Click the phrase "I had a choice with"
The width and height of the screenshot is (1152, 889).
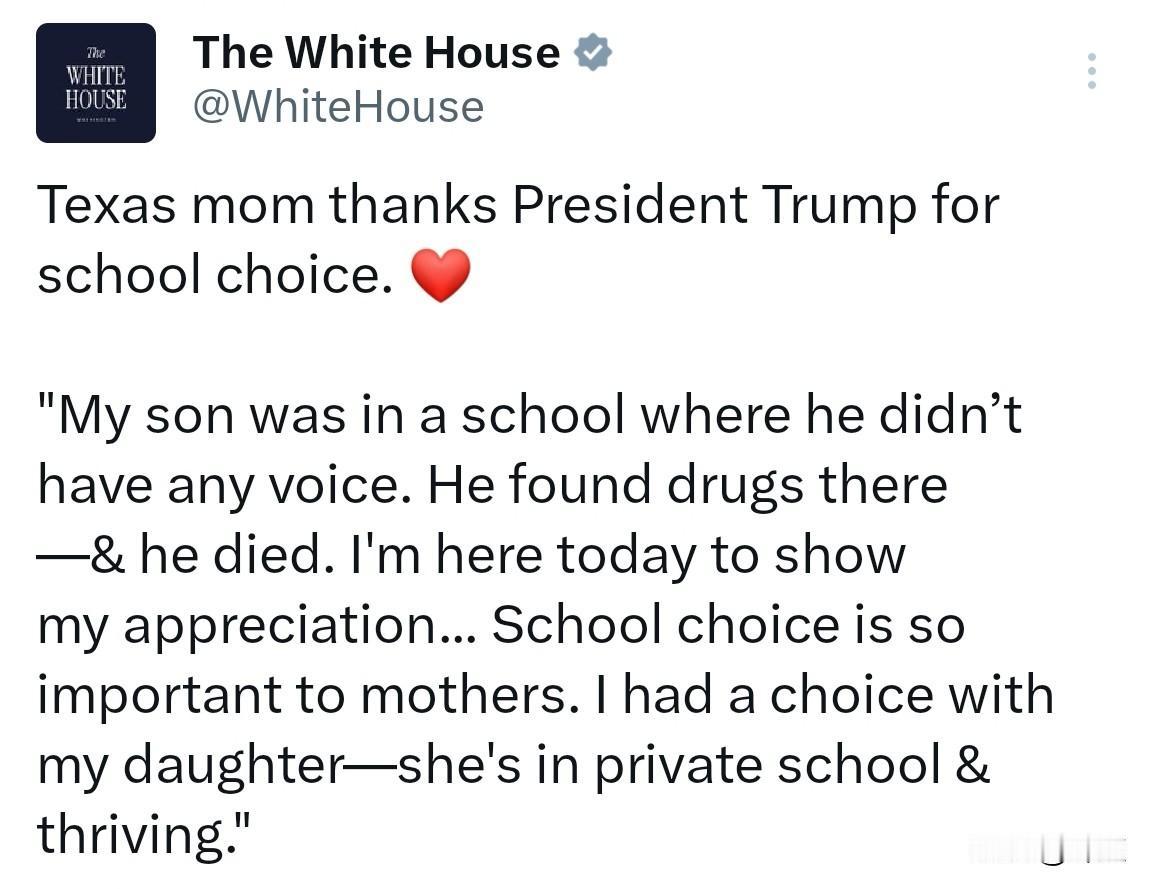tap(838, 696)
